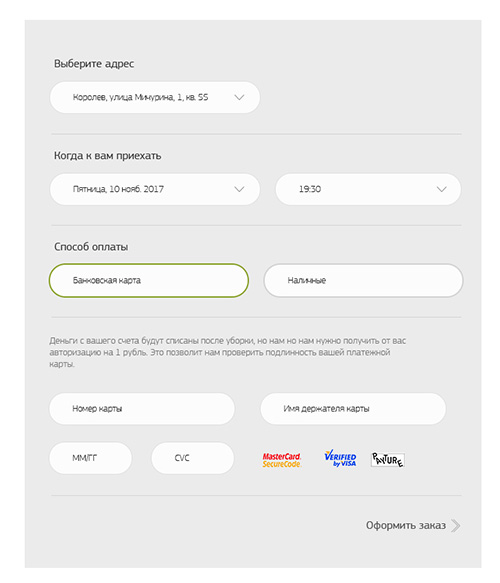Focus the Номер карты input field
This screenshot has width=500, height=583.
(142, 409)
